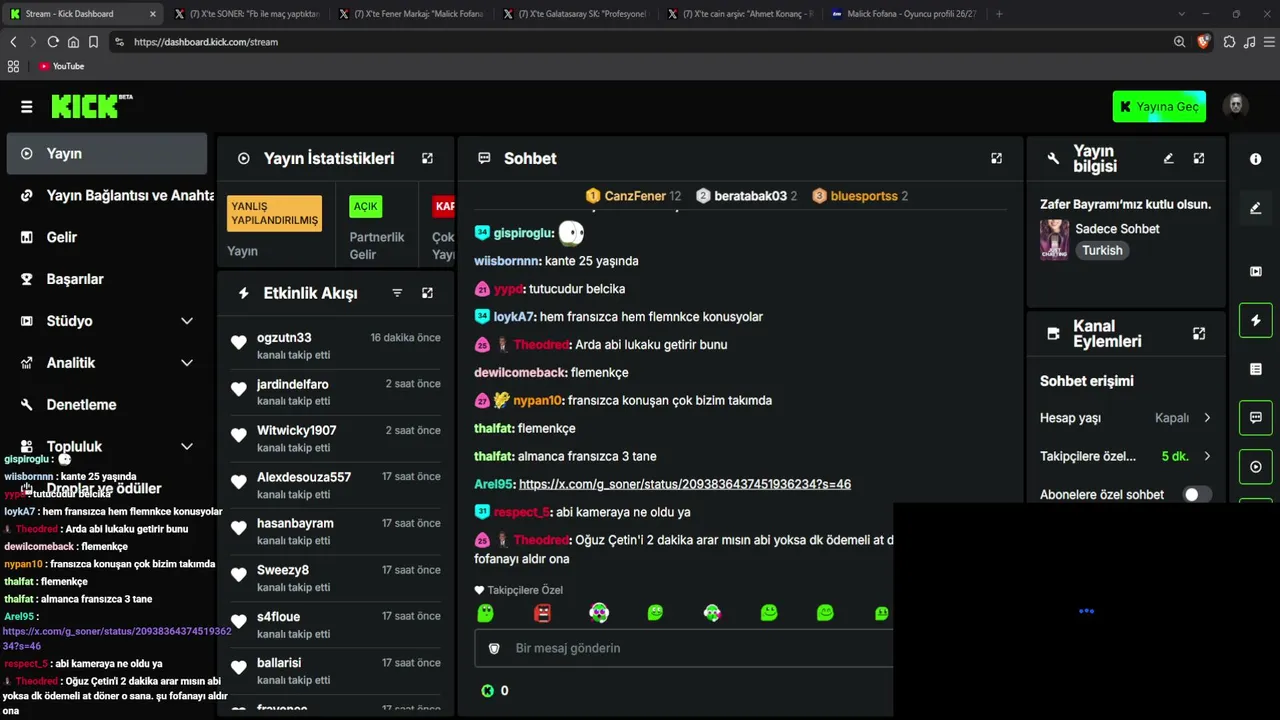The height and width of the screenshot is (720, 1280).
Task: Insert the first green blob emote
Action: click(485, 613)
